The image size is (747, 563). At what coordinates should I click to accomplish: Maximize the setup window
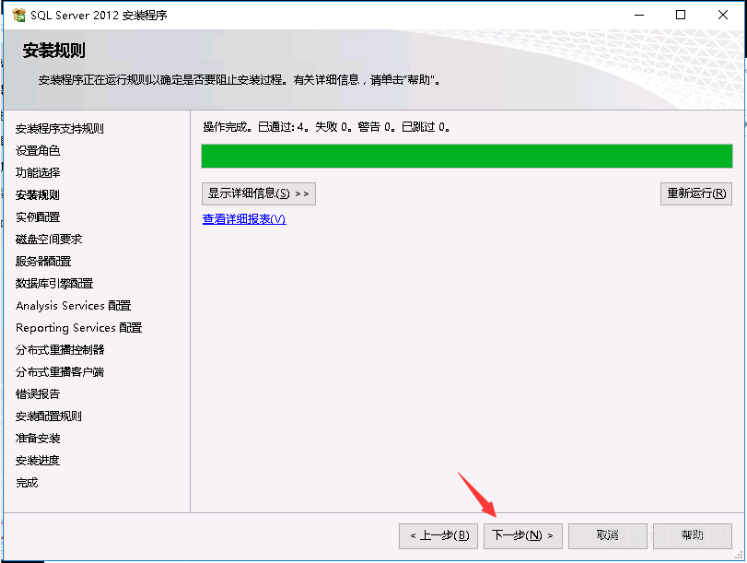681,15
